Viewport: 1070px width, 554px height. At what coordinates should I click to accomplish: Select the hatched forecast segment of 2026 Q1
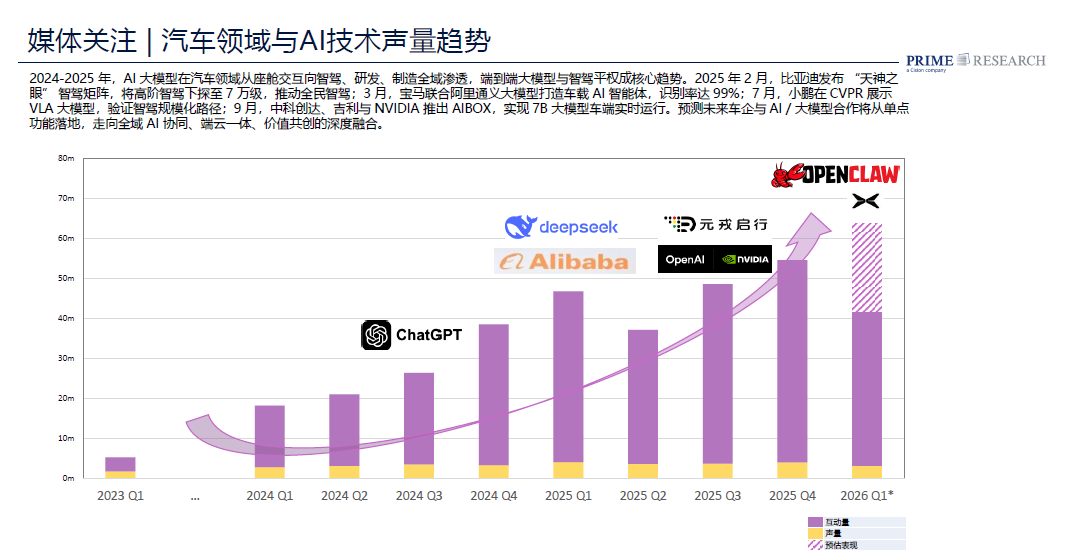click(x=867, y=267)
